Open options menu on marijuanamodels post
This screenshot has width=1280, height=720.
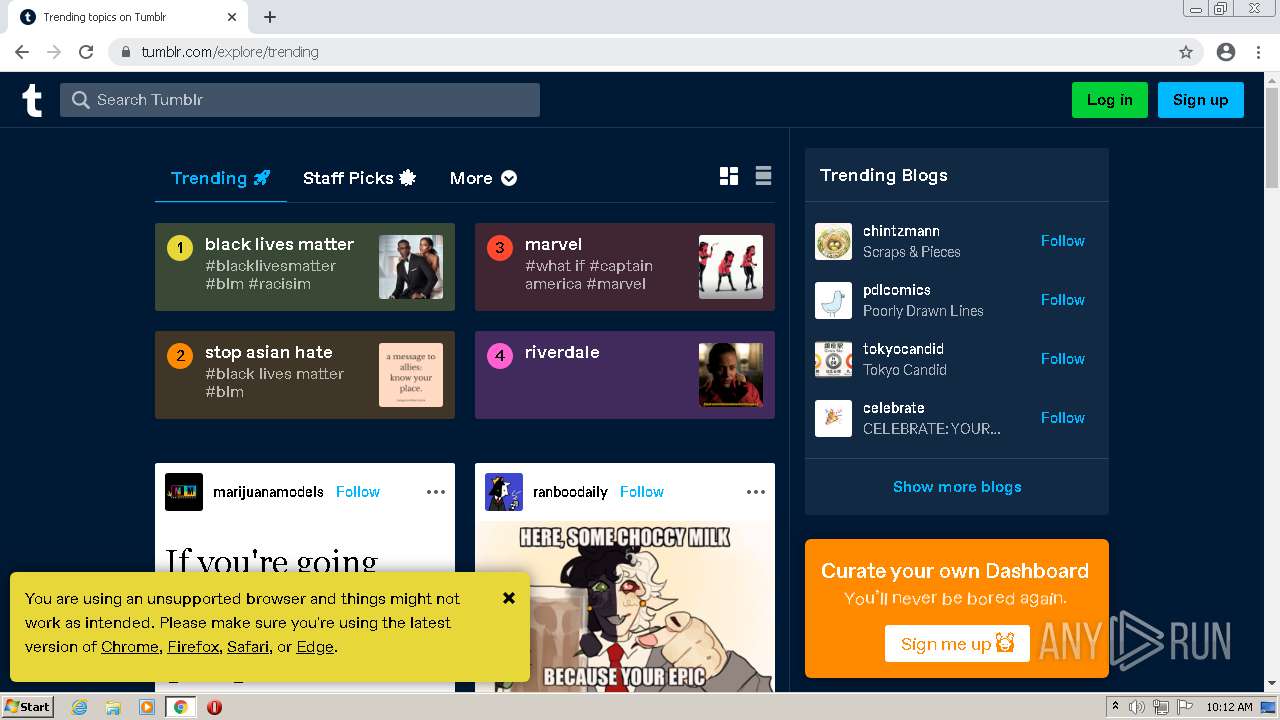coord(436,492)
